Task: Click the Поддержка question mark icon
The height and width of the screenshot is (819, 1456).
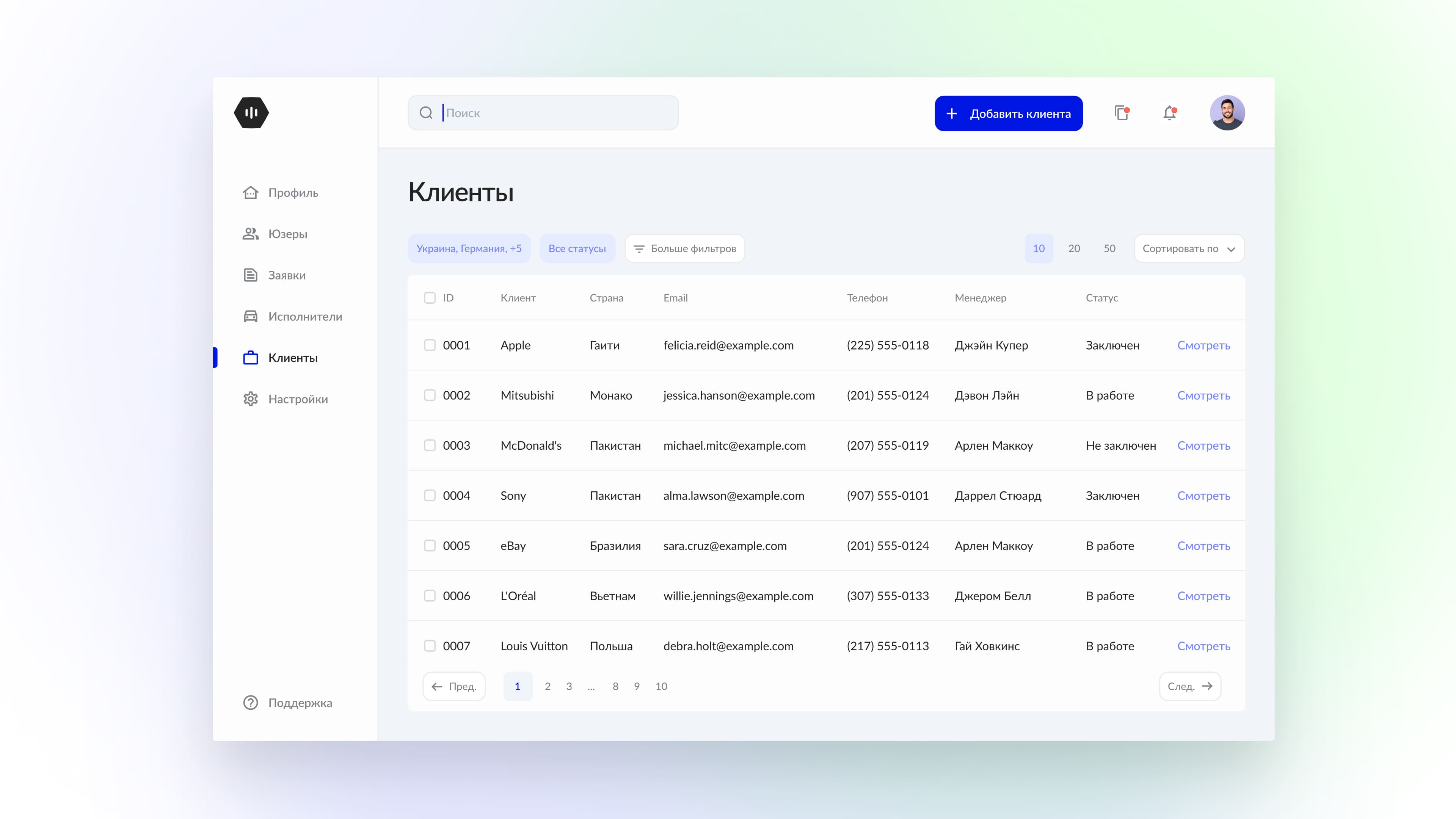Action: (x=250, y=703)
